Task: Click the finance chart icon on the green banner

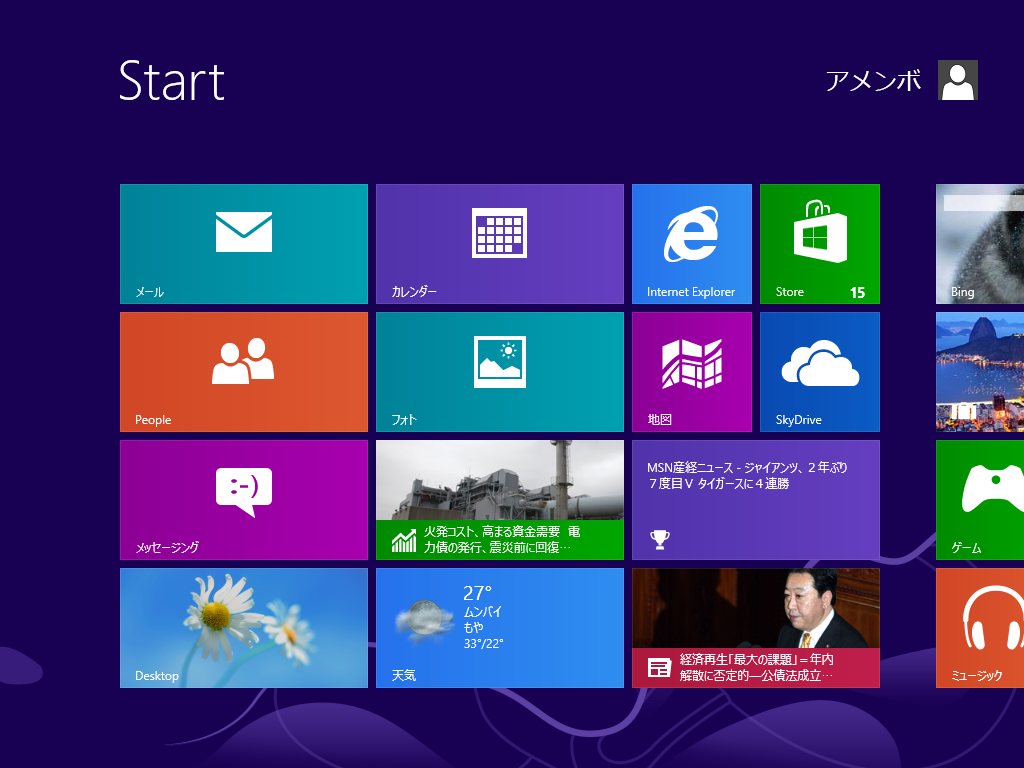Action: coord(404,540)
